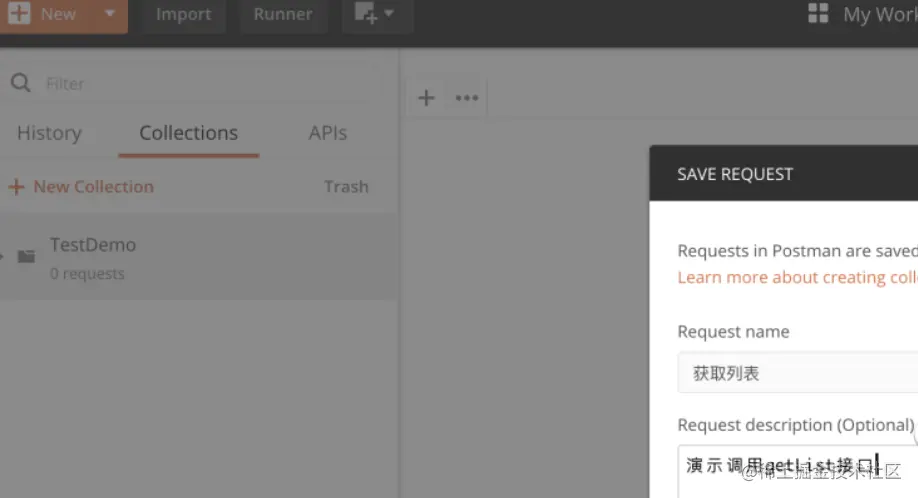918x498 pixels.
Task: Select the TestDemo collection name
Action: click(93, 245)
